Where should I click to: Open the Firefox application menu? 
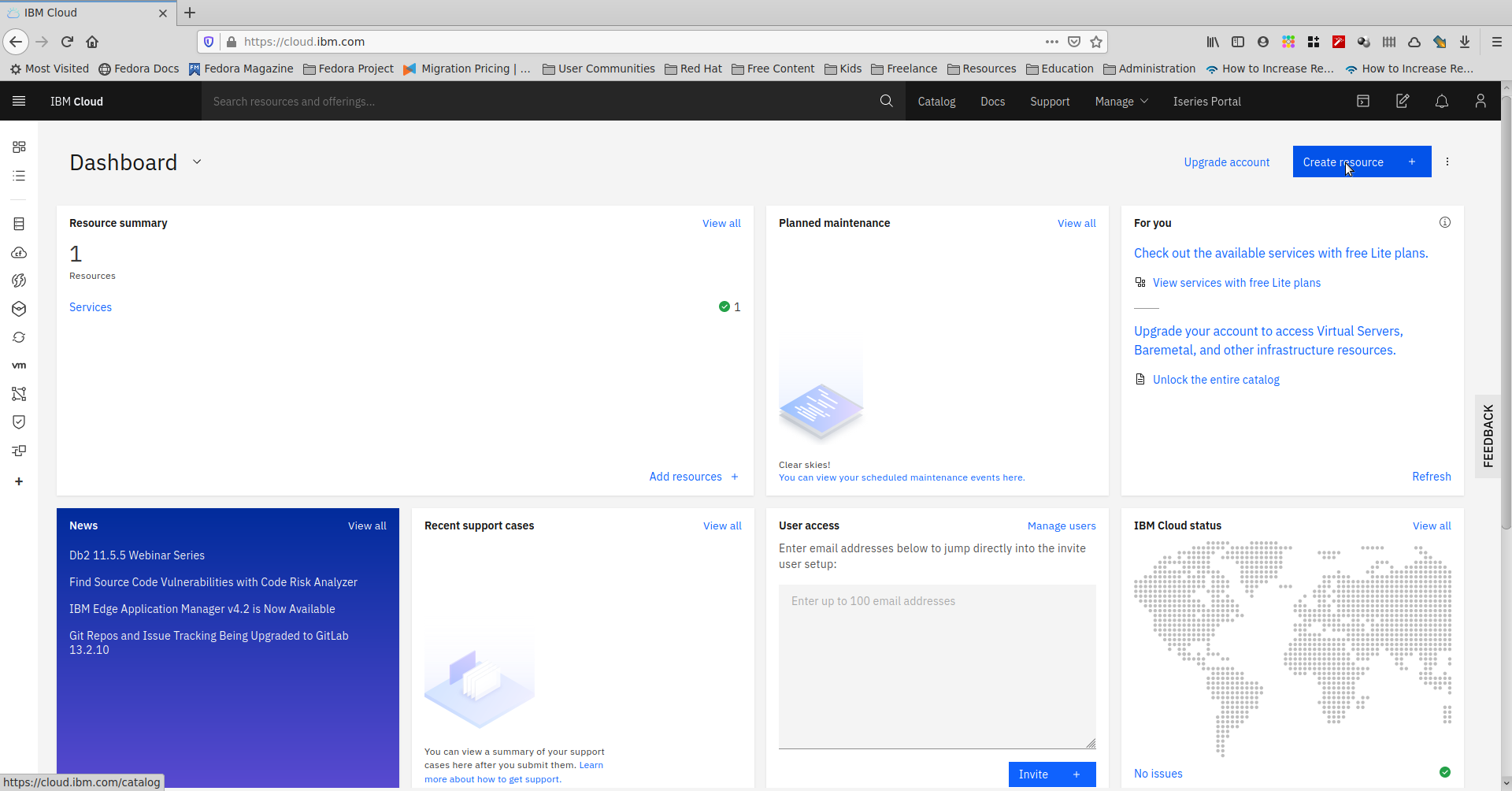[x=1497, y=41]
